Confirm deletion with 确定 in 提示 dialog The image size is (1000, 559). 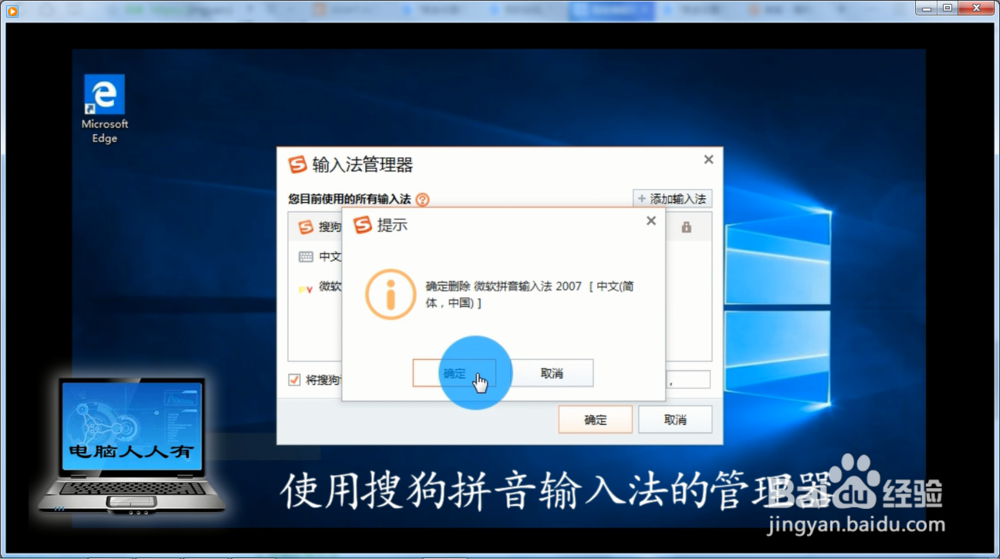(x=454, y=373)
